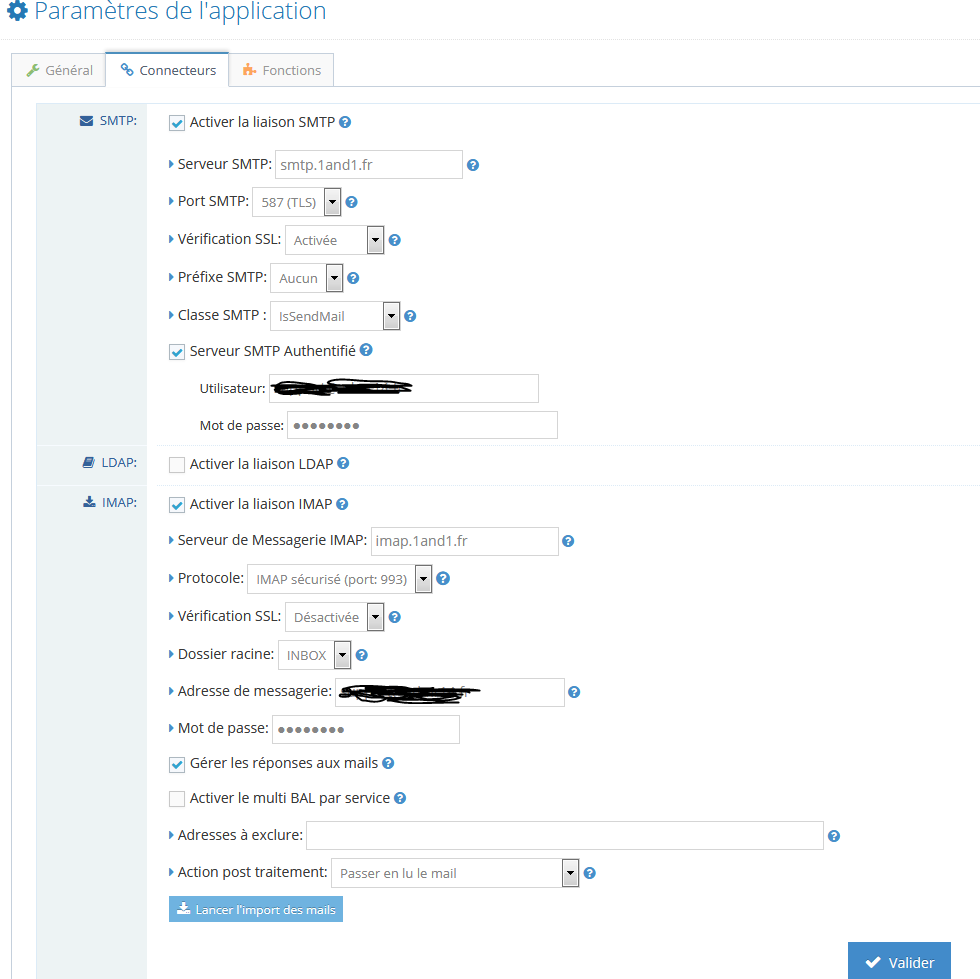Click the Valider button

click(899, 962)
